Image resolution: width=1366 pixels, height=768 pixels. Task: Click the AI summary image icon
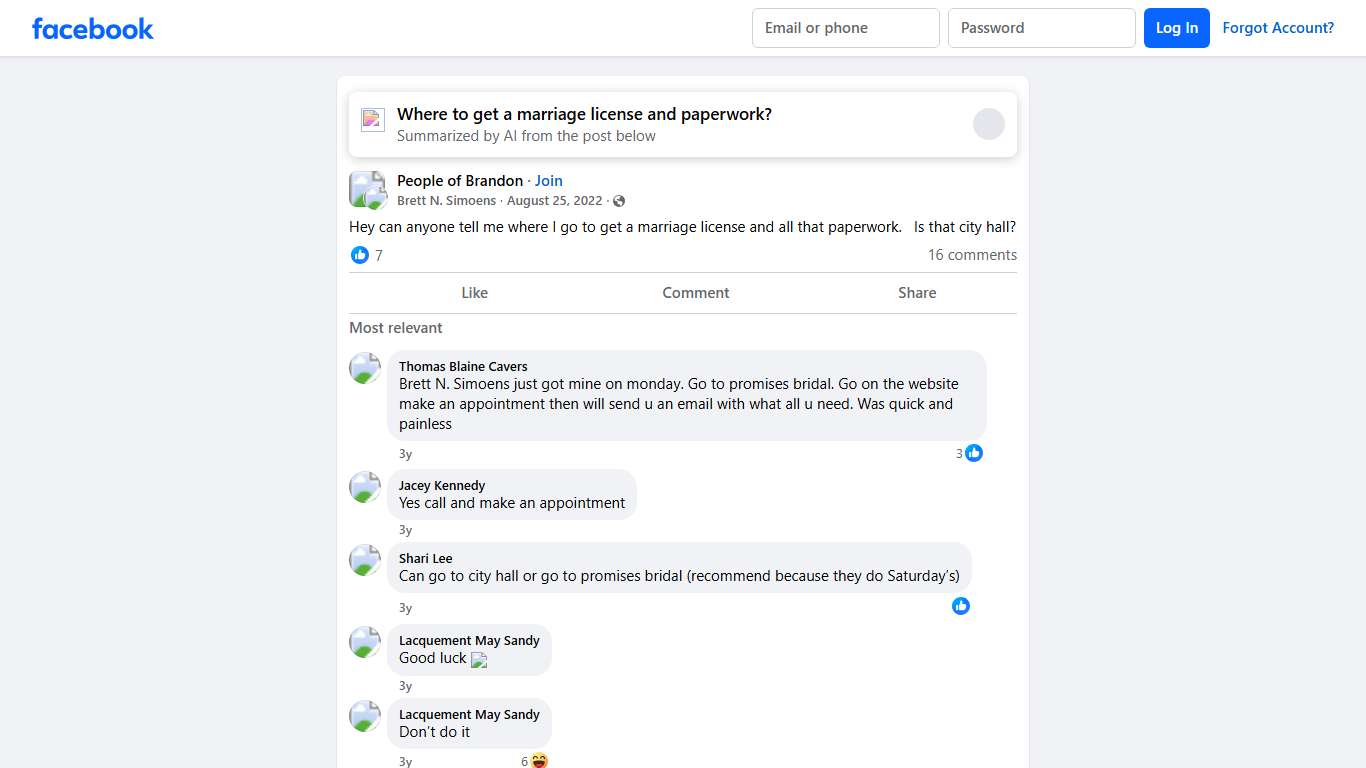pos(373,120)
